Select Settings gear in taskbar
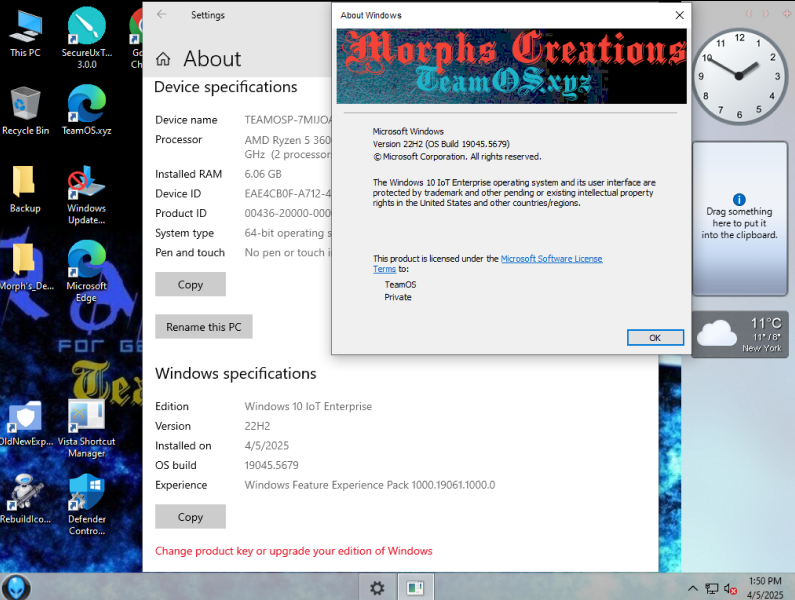The width and height of the screenshot is (795, 600). pos(377,588)
